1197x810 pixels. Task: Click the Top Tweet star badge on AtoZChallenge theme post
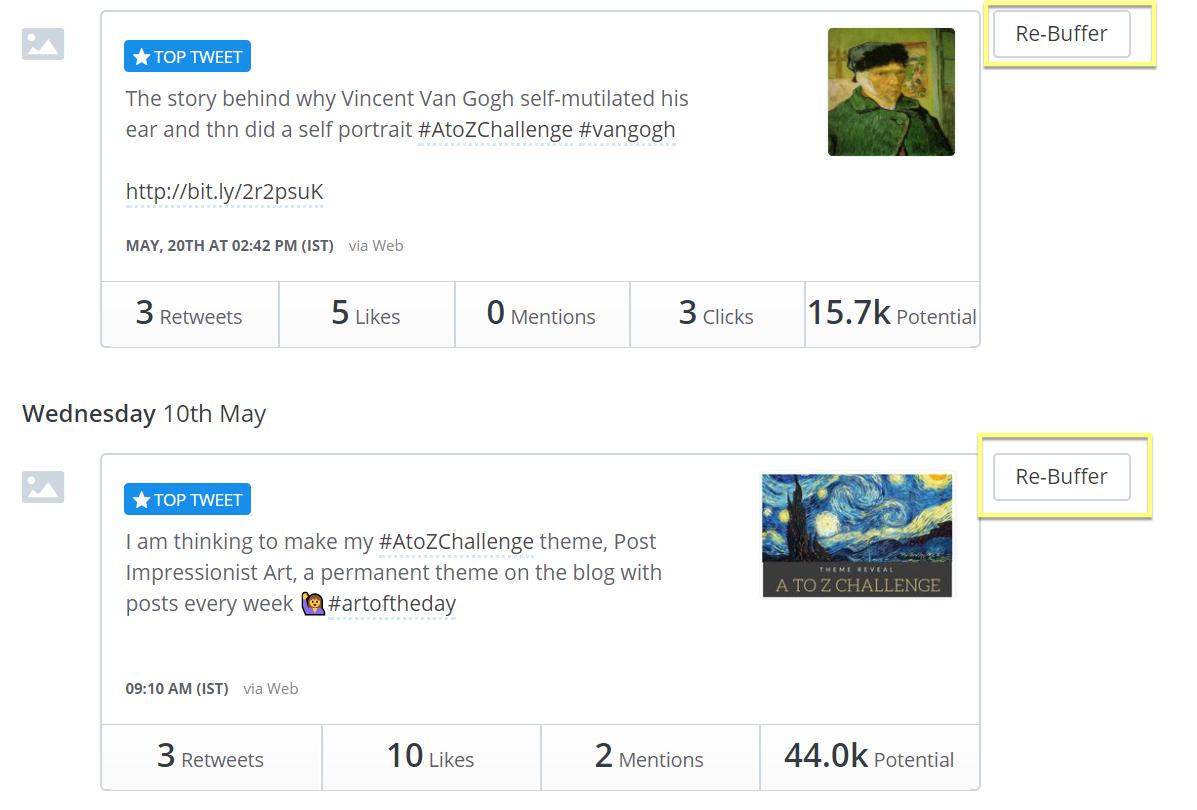[x=187, y=499]
